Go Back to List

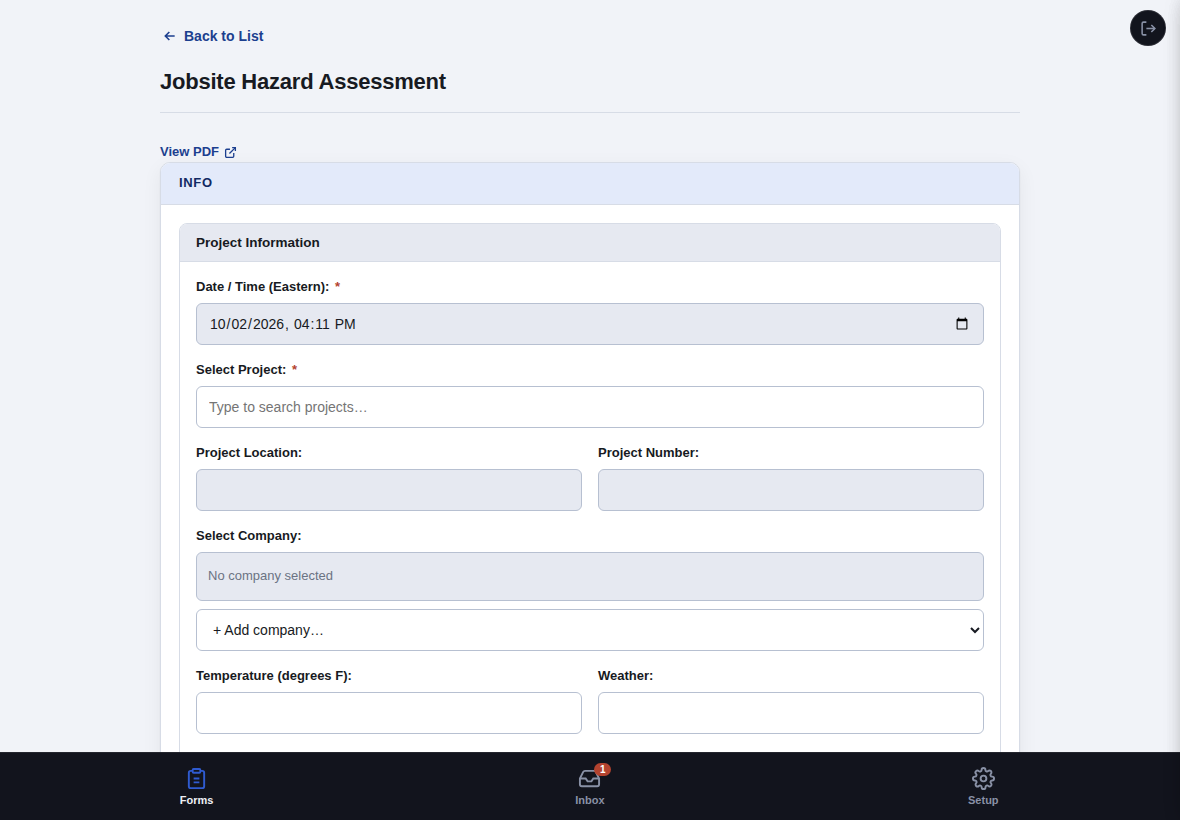click(x=214, y=36)
